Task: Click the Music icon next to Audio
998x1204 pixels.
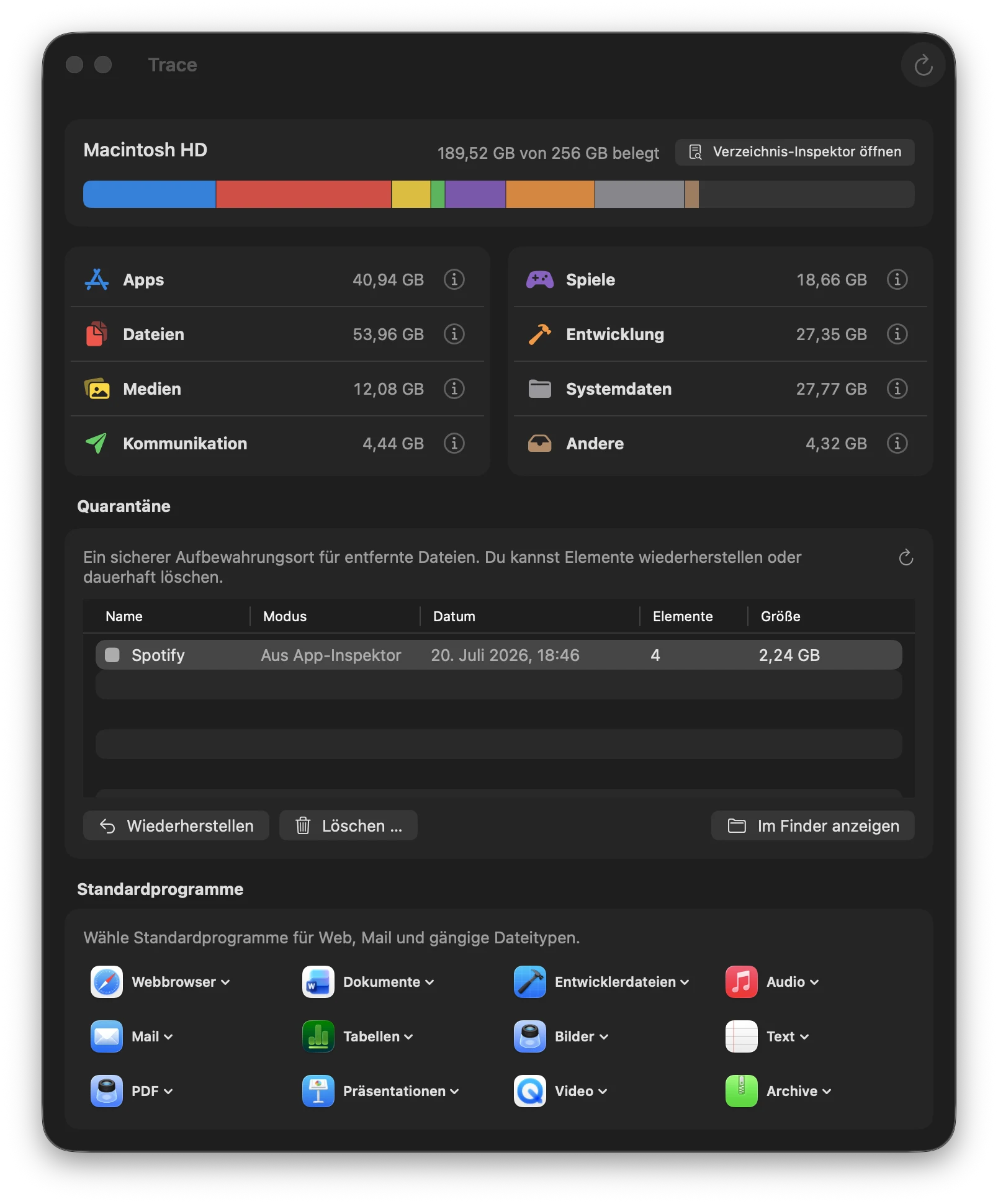Action: 742,982
